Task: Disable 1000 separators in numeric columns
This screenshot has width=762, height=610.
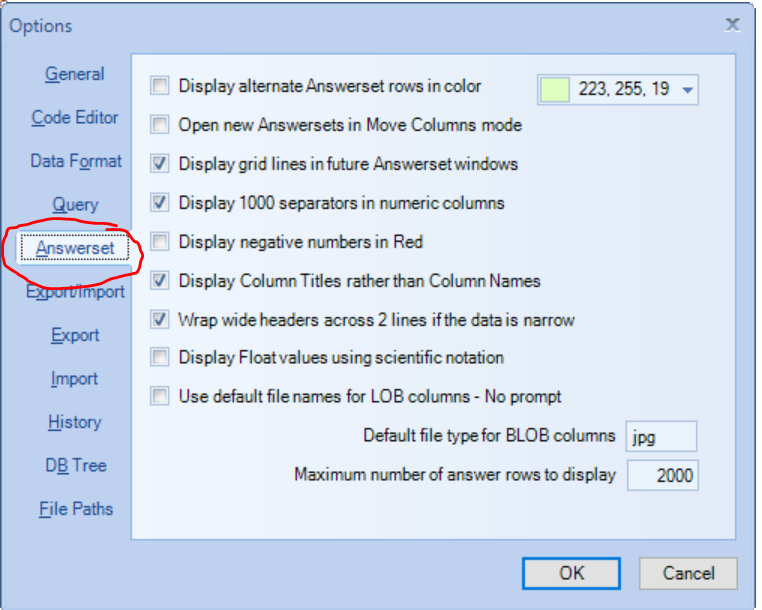Action: click(159, 203)
